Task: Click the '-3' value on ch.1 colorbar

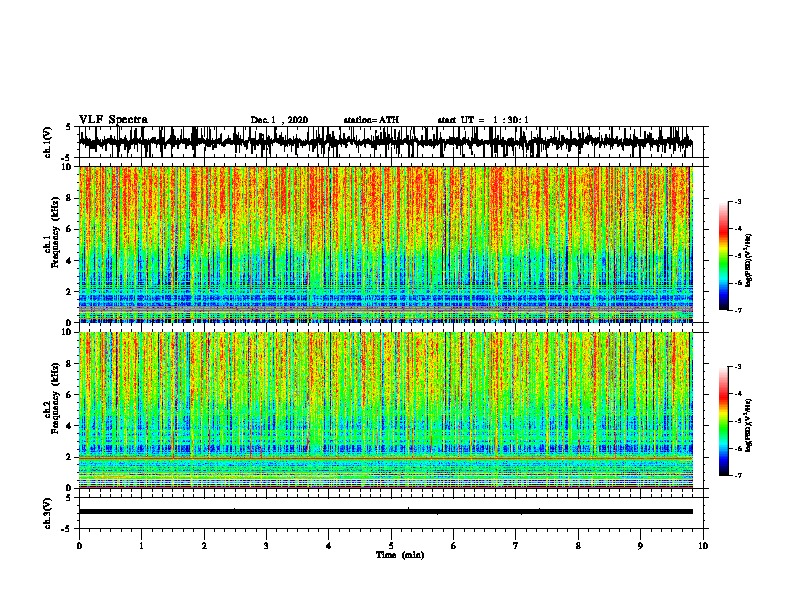Action: [x=738, y=202]
